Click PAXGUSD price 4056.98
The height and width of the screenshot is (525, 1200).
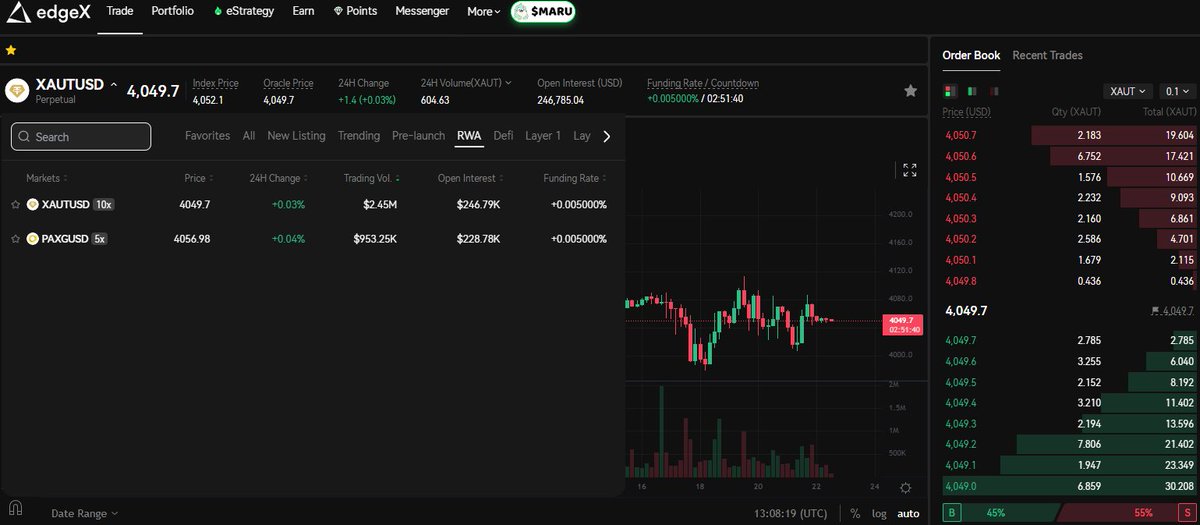(x=192, y=239)
